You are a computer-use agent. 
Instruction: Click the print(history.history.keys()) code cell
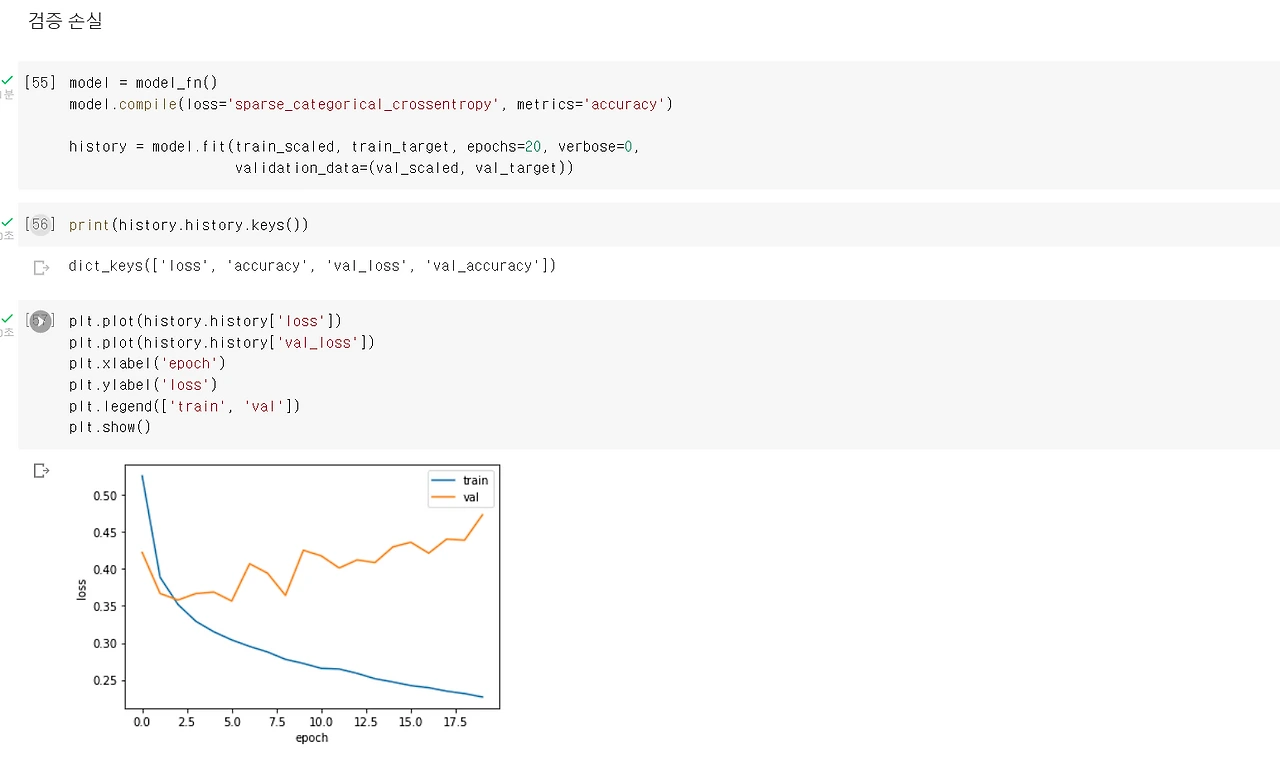(648, 225)
